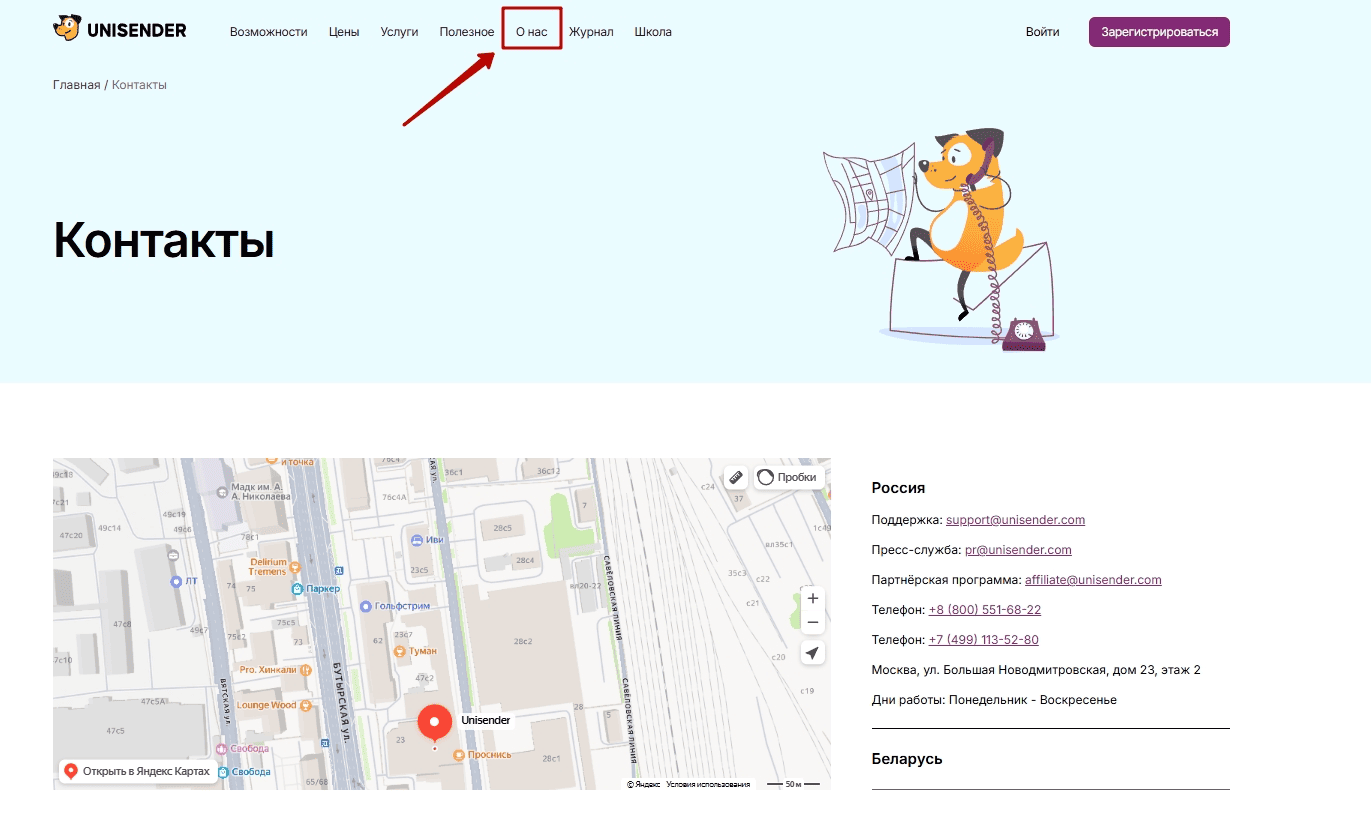The image size is (1371, 816).
Task: Click the Контакты page heading
Action: point(164,239)
